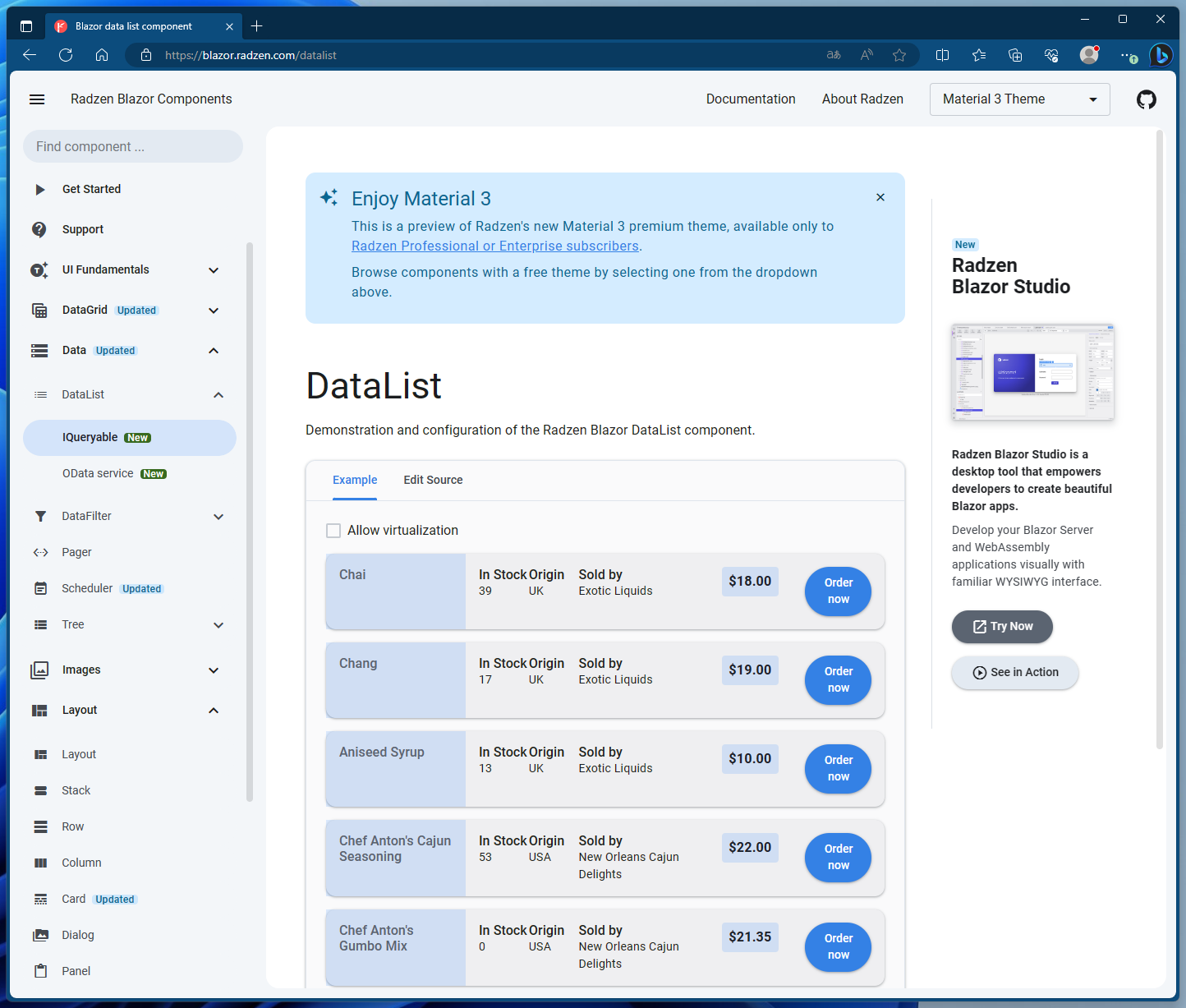The width and height of the screenshot is (1186, 1008).
Task: Click the Find component search field
Action: [x=132, y=146]
